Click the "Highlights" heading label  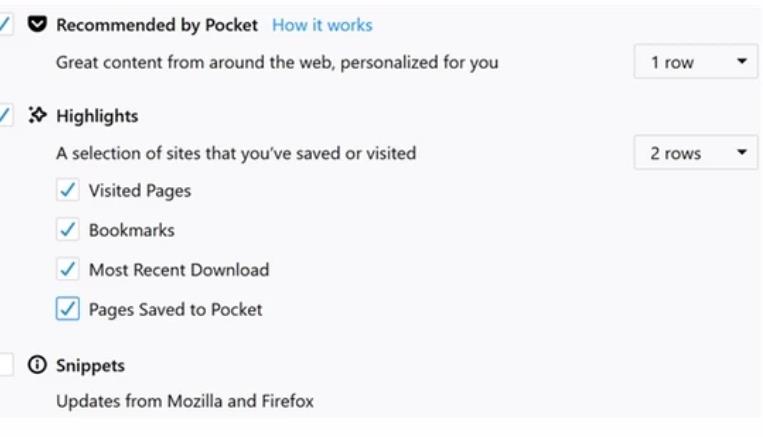pos(97,116)
